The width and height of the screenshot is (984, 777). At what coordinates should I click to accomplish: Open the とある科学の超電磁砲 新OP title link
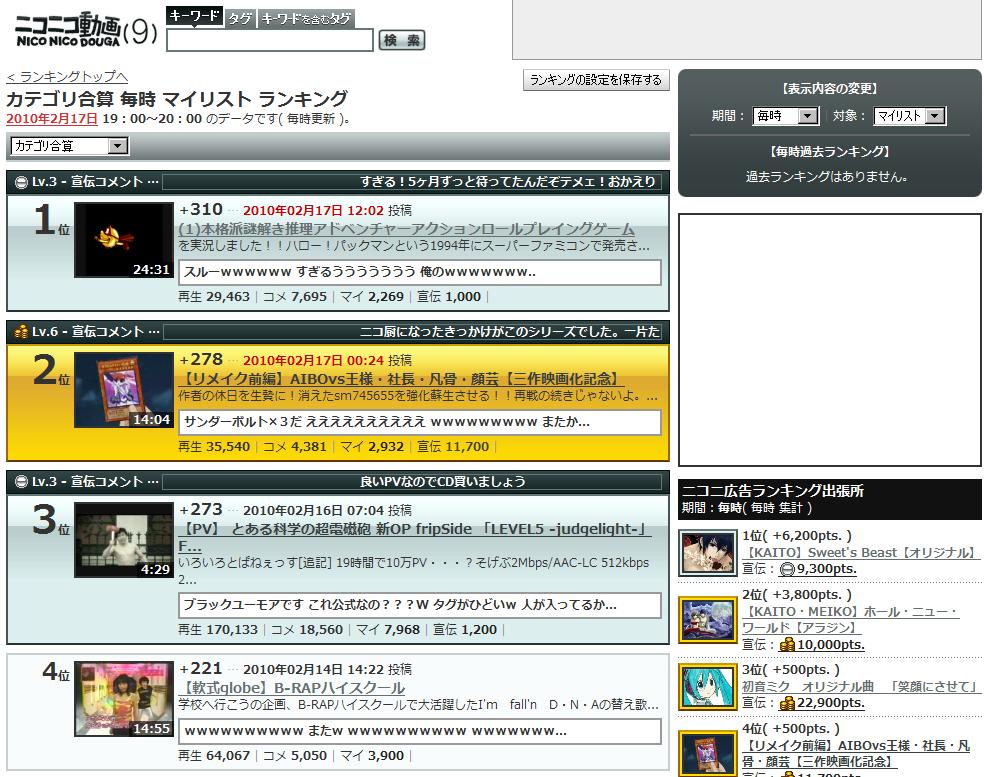[x=415, y=537]
